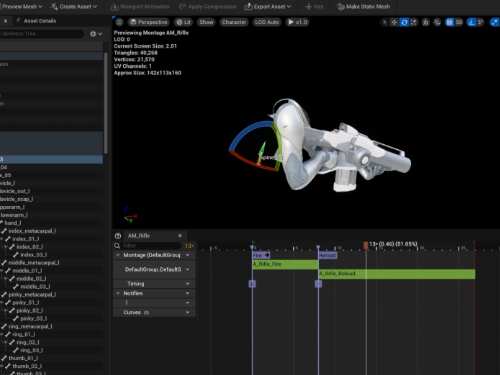Click the Make Static Mesh button
This screenshot has height=375, width=500.
(363, 6)
